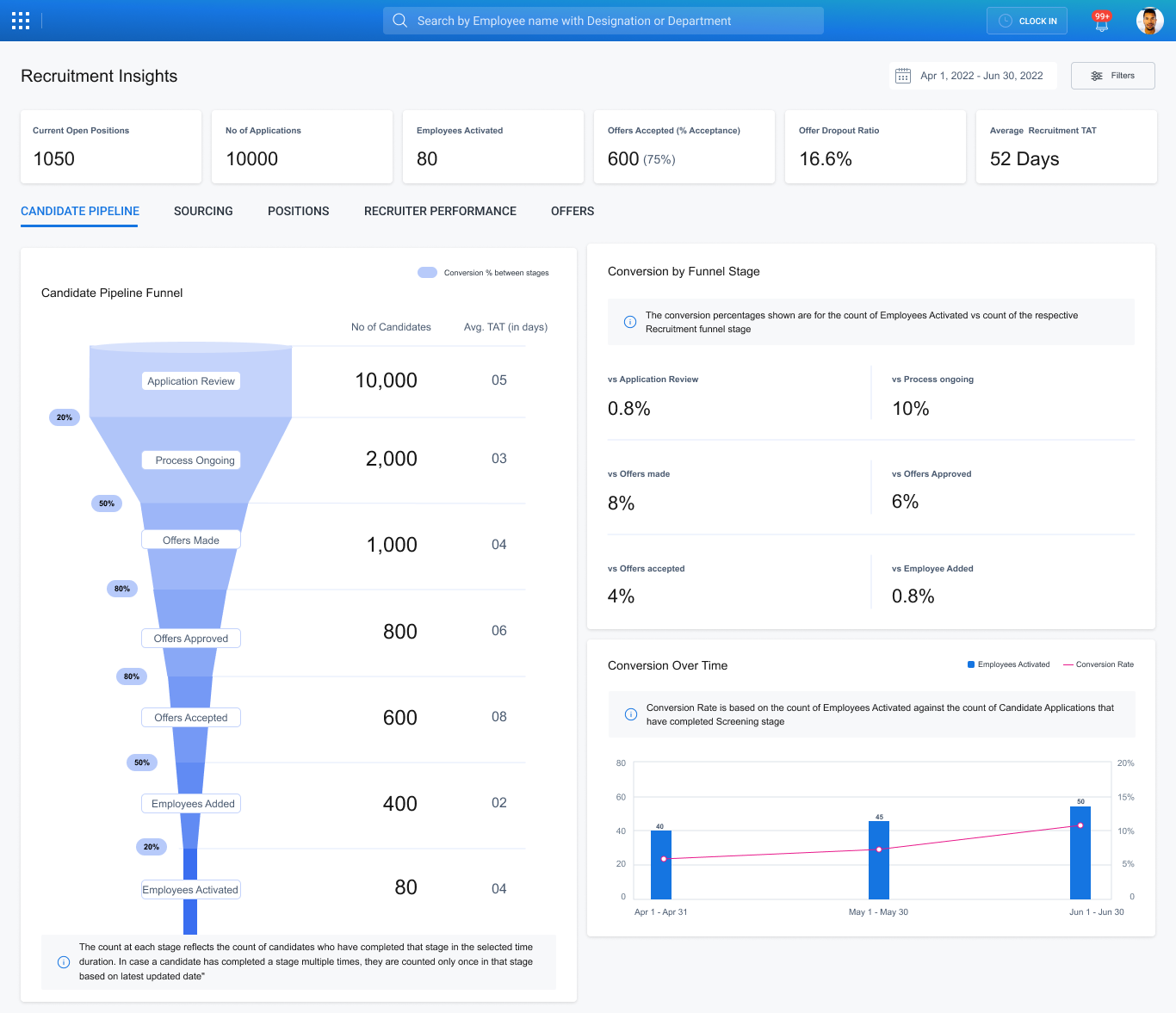The image size is (1176, 1013).
Task: Click info icon beside funnel count note
Action: click(64, 962)
